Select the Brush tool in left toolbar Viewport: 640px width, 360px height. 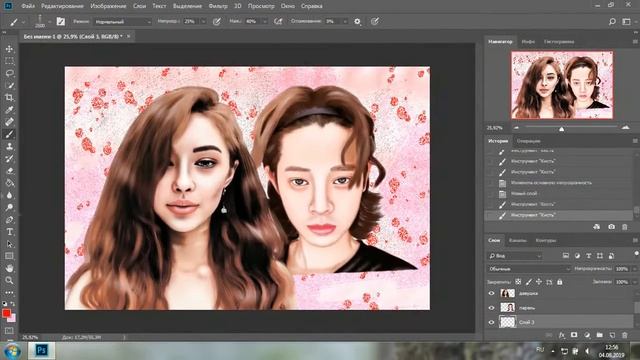(9, 134)
